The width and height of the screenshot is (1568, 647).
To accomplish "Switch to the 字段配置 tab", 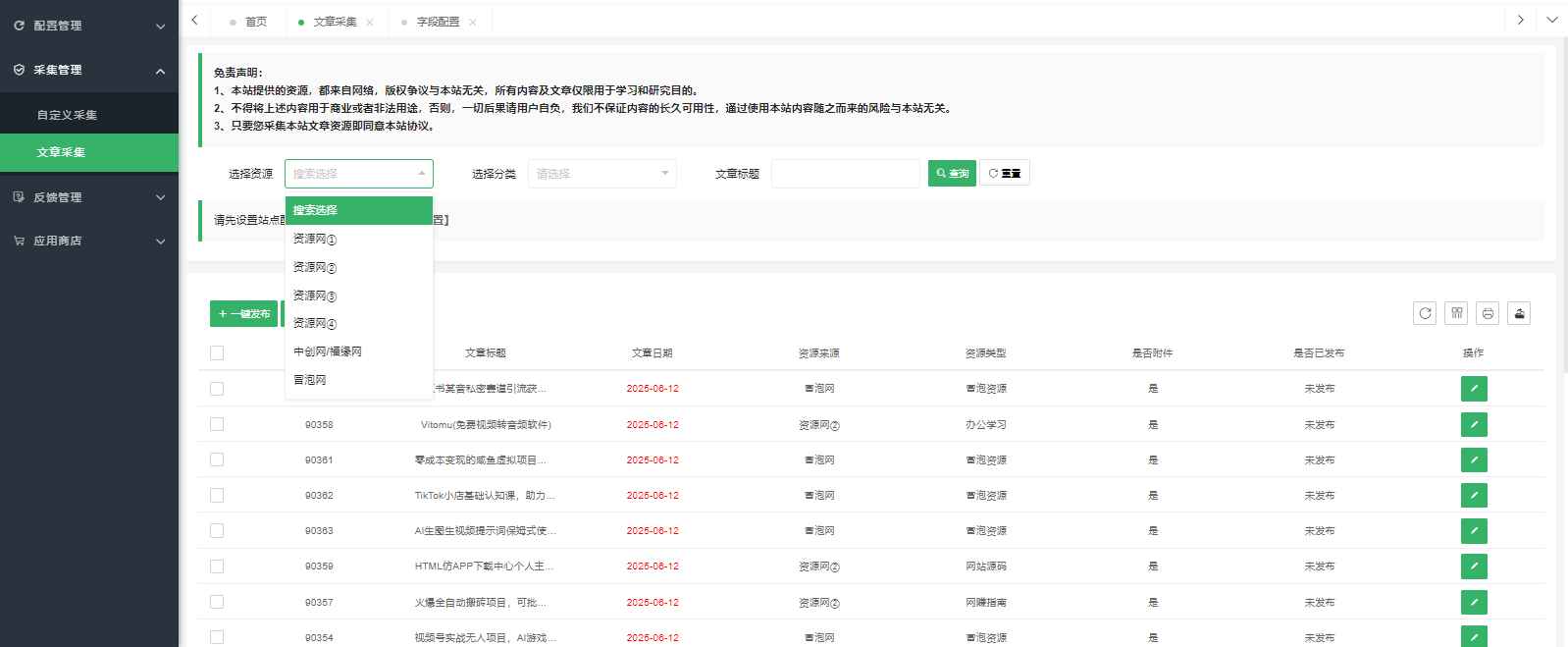I will (x=438, y=22).
